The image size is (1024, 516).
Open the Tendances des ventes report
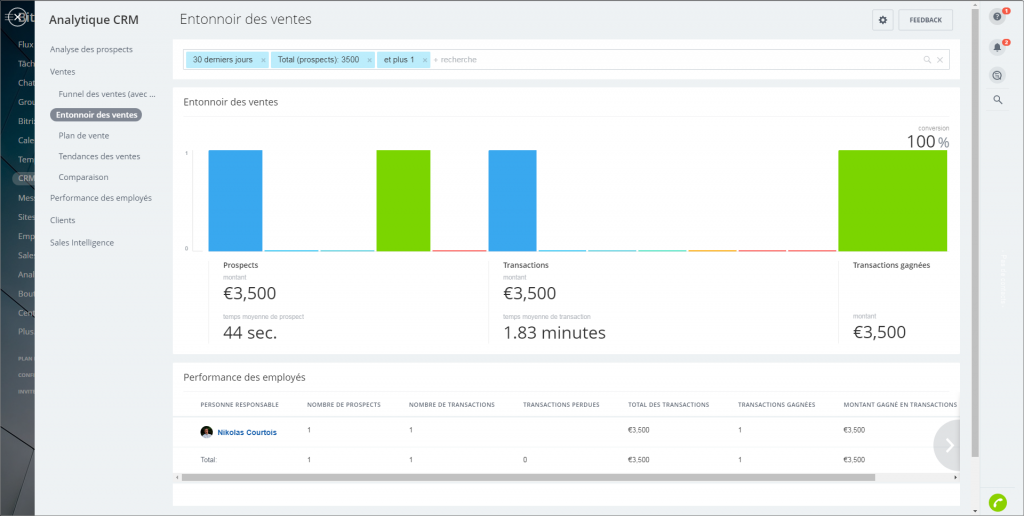pyautogui.click(x=99, y=156)
